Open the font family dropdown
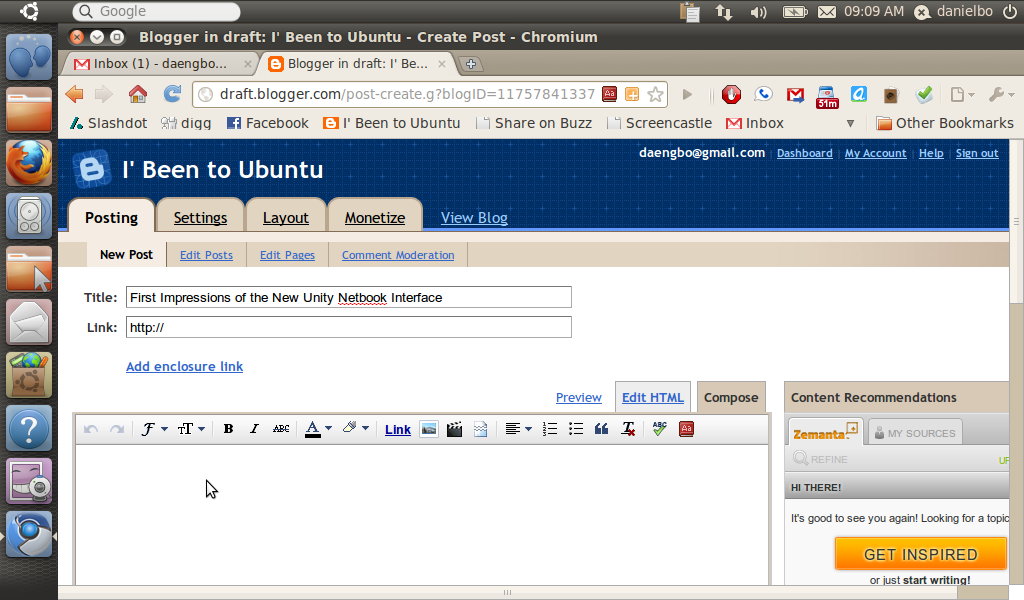Screen dimensions: 1024x600 click(x=153, y=429)
